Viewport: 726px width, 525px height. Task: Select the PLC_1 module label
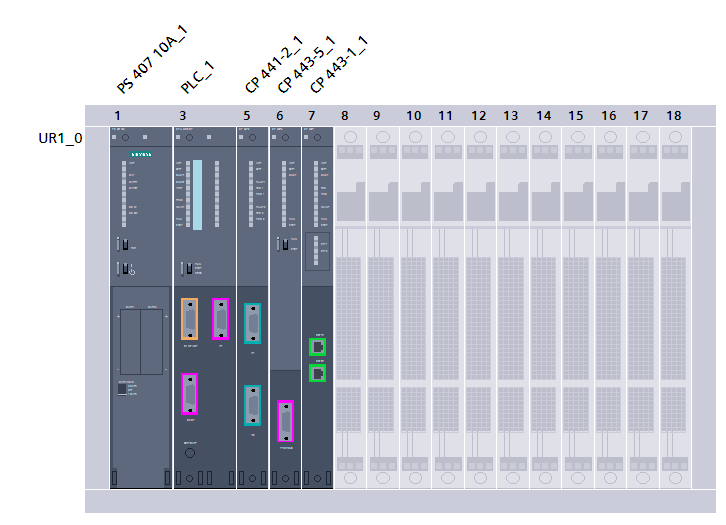point(197,77)
